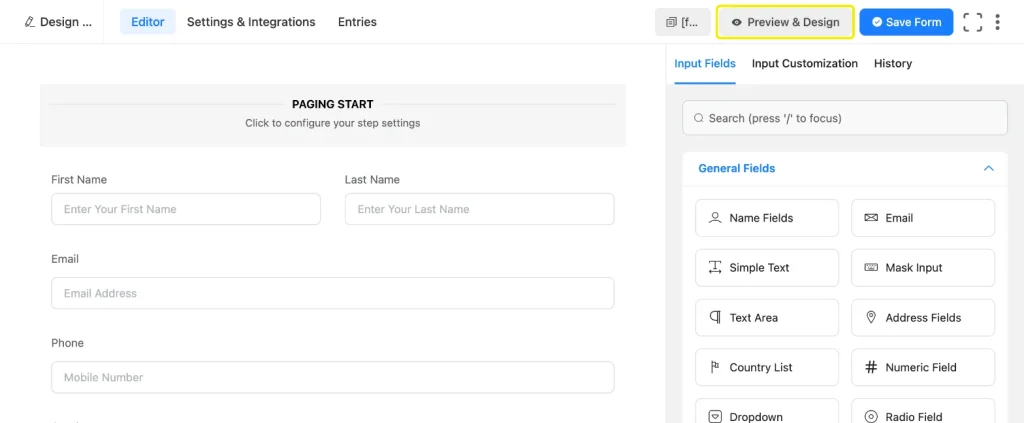Screen dimensions: 1024x423
Task: Add a Text Area field
Action: pyautogui.click(x=767, y=318)
